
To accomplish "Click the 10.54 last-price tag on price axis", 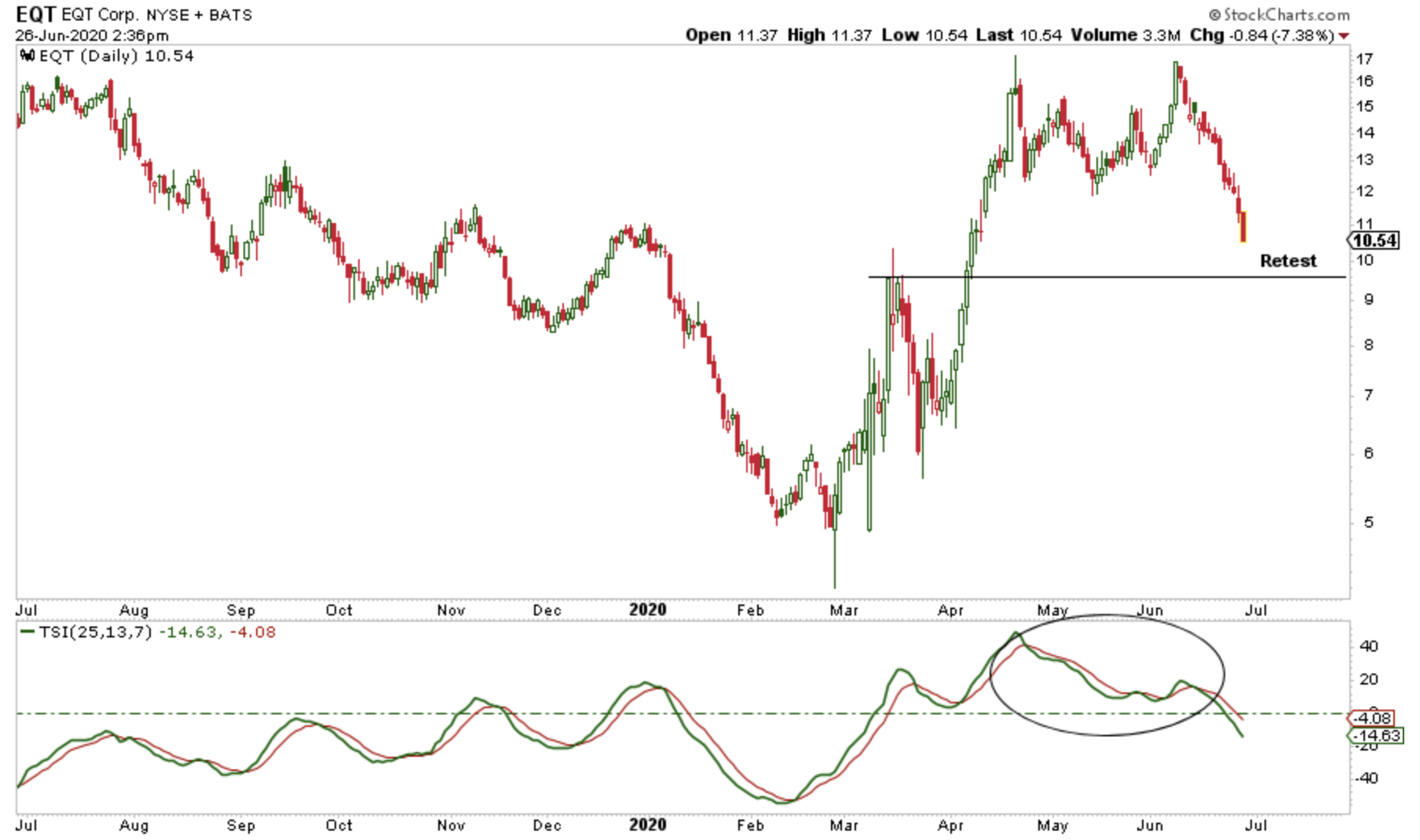I will click(1374, 240).
